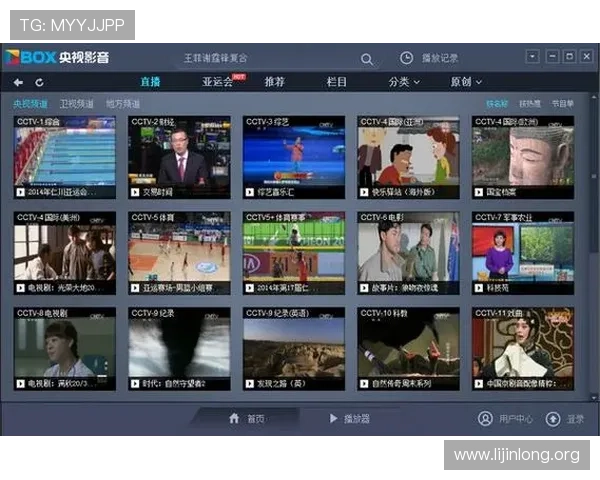Play icon beside 自然传奇 on CCTV-10
The image size is (600, 480).
click(x=364, y=384)
